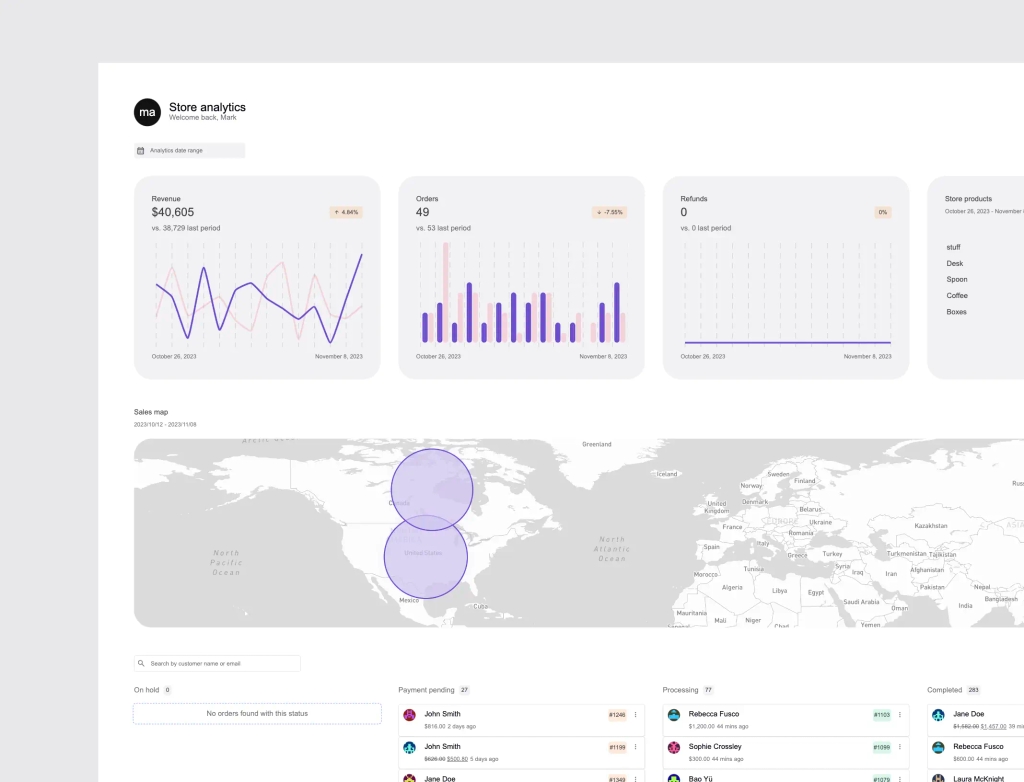Click the 'vs. 0 last period' text
This screenshot has width=1024, height=782.
tap(705, 228)
